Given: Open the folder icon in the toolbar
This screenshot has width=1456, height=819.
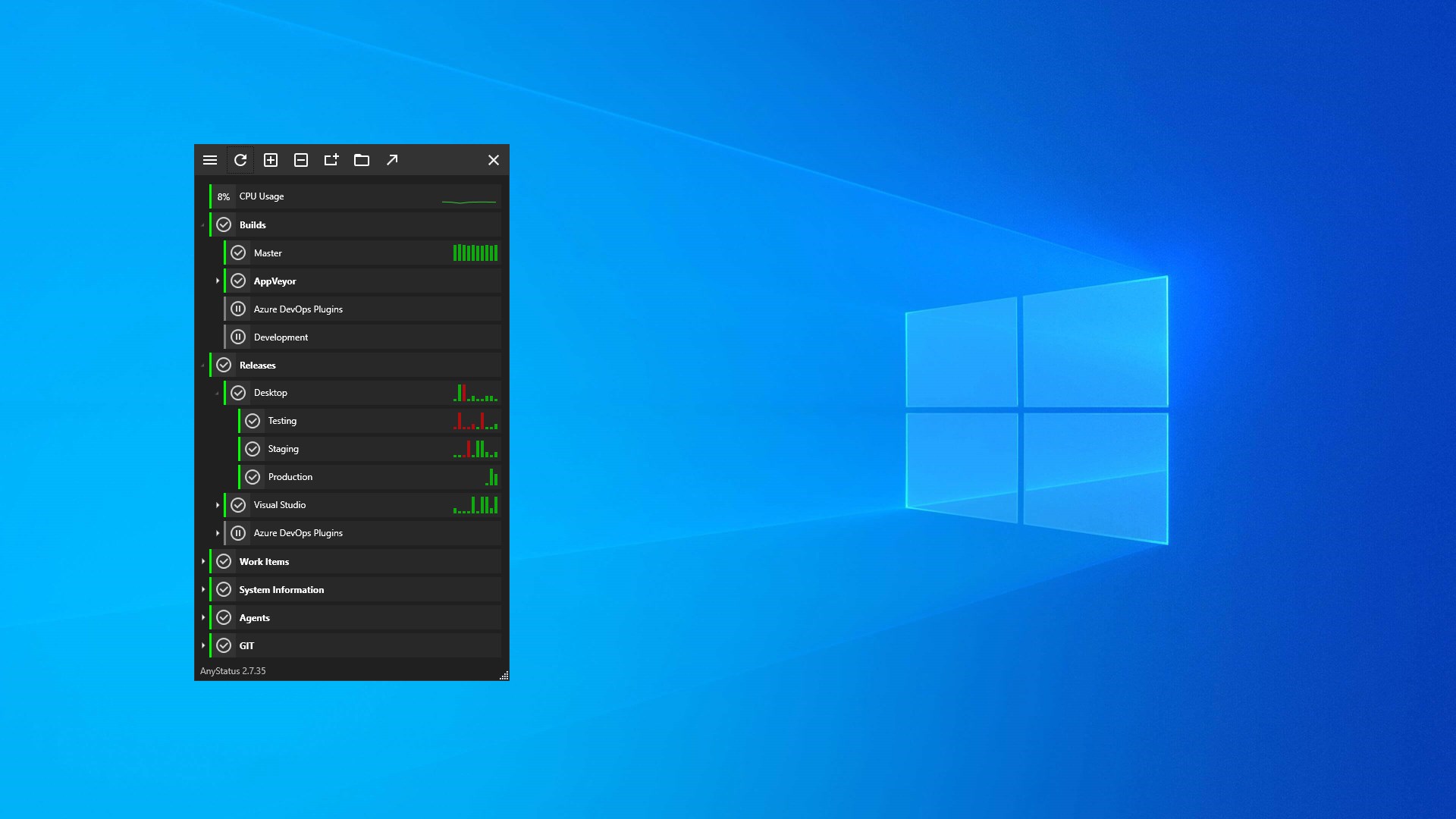Looking at the screenshot, I should click(362, 160).
